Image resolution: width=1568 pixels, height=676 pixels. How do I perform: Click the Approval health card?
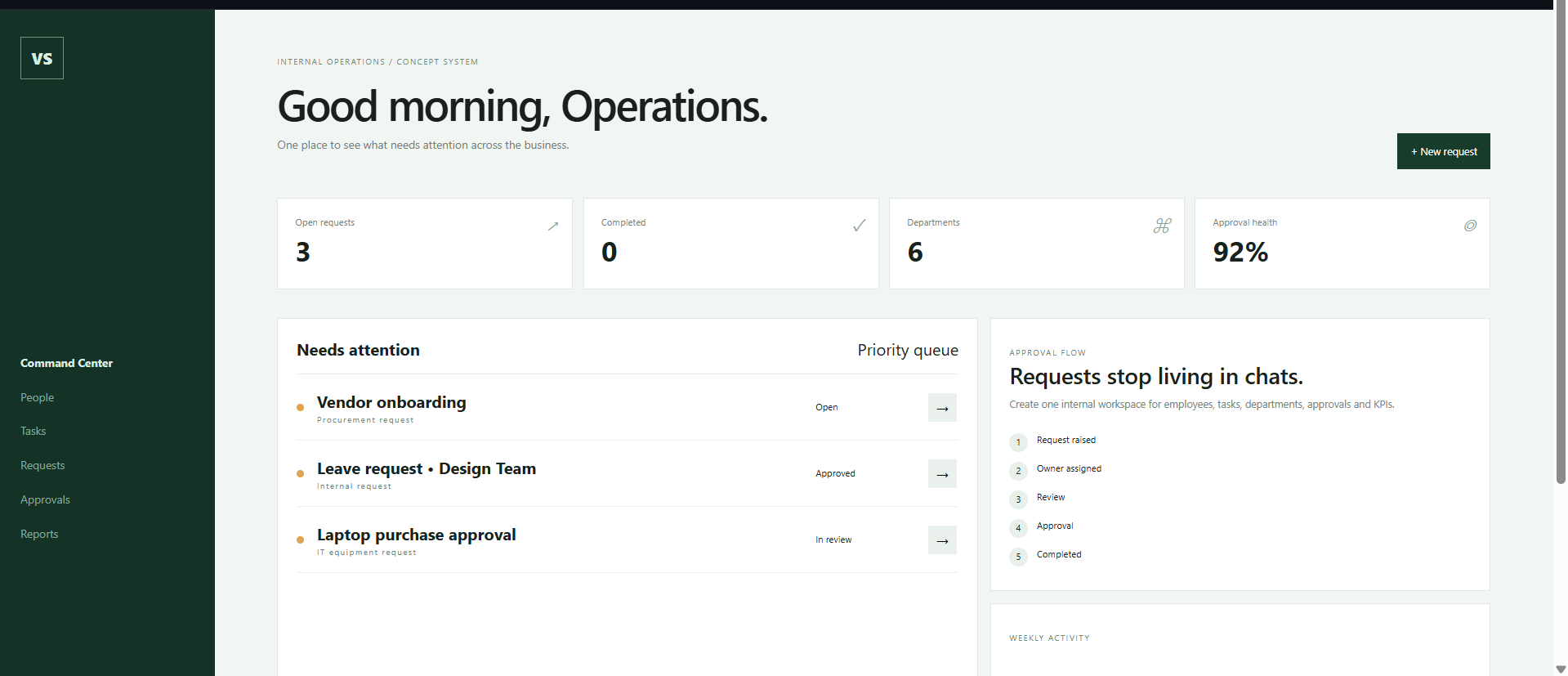(x=1342, y=244)
